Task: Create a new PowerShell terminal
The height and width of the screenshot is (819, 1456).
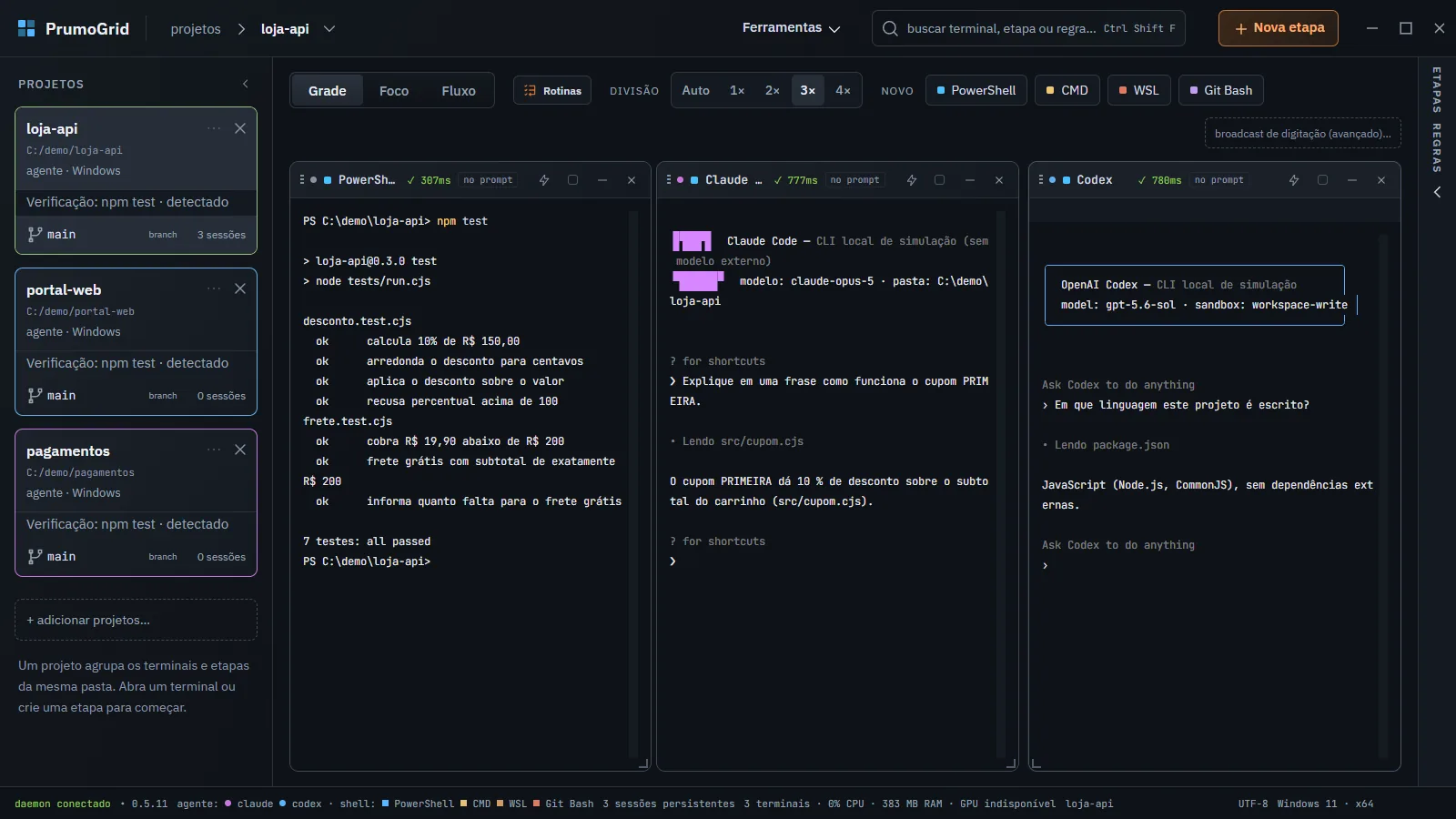Action: [x=976, y=90]
